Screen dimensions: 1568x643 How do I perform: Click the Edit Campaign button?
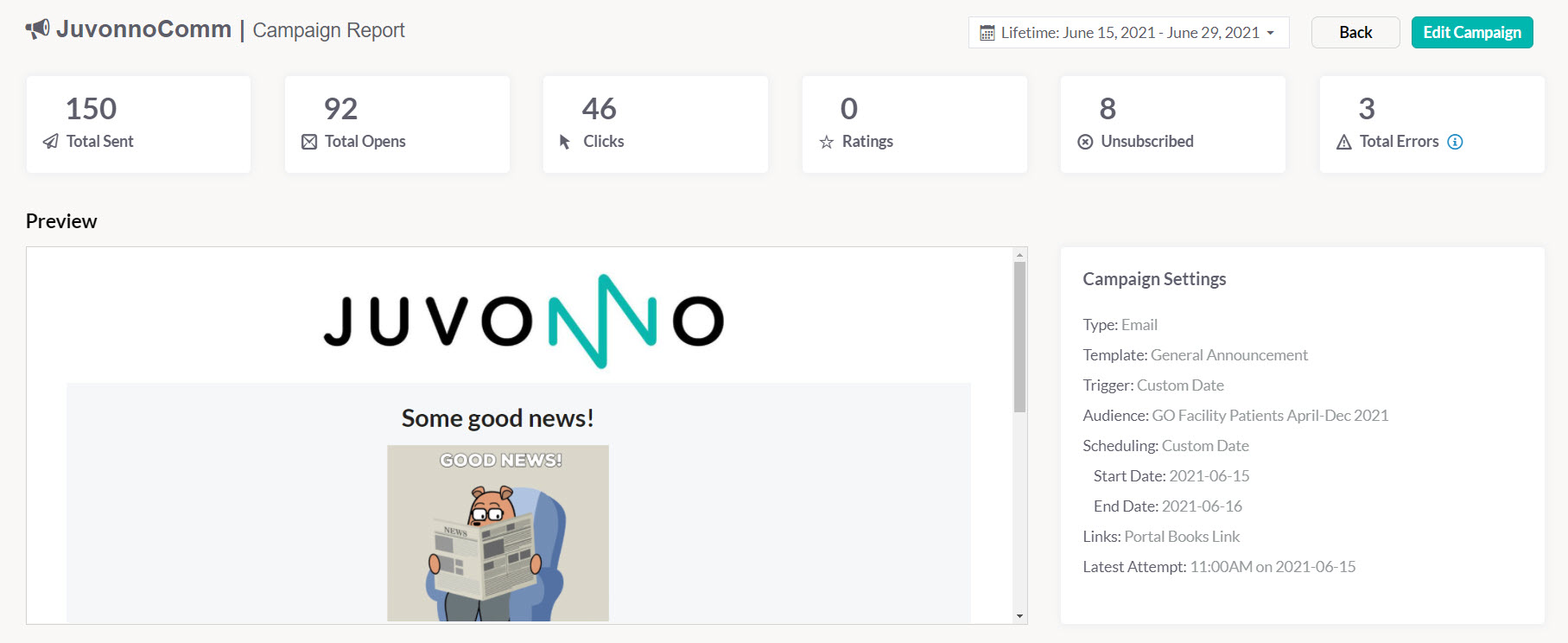point(1472,33)
